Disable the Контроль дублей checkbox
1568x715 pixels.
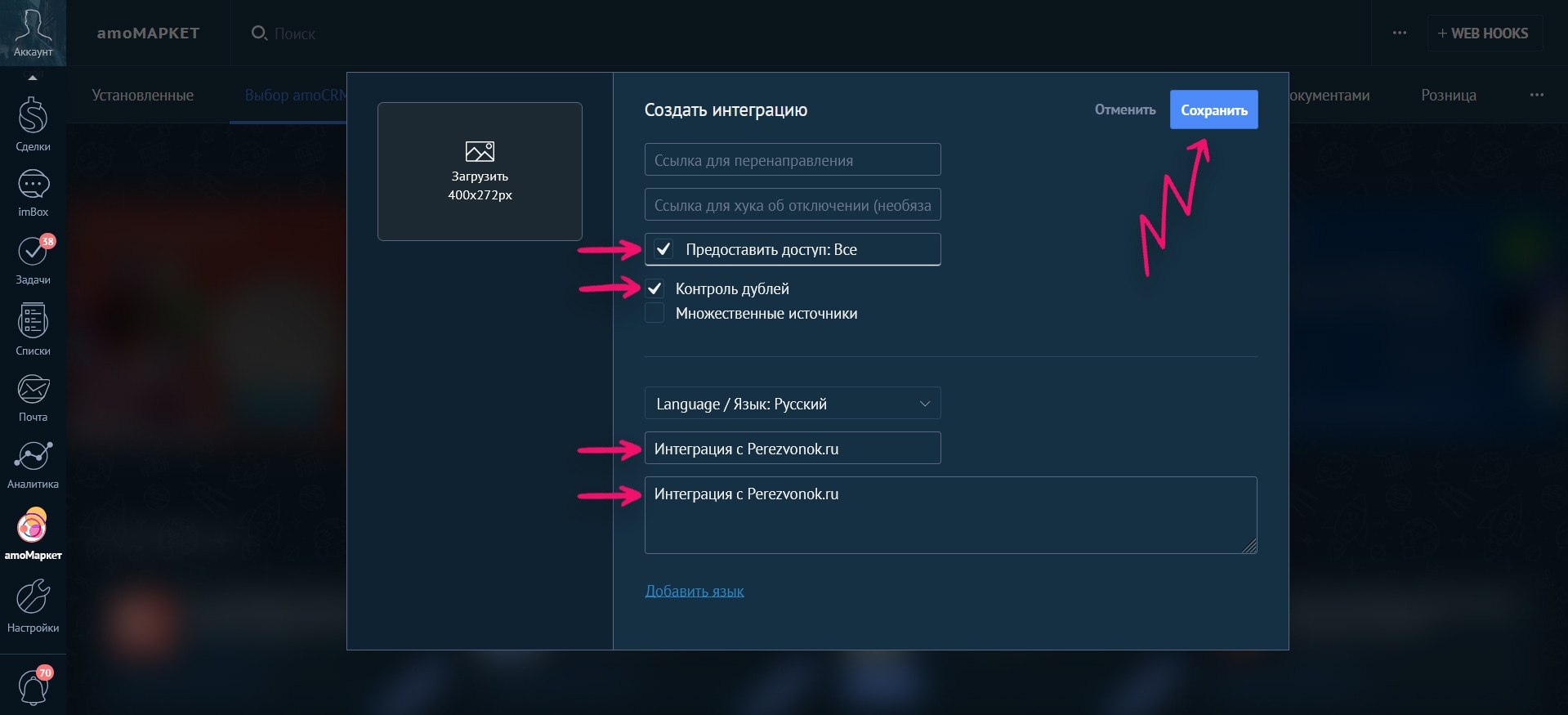pos(654,288)
